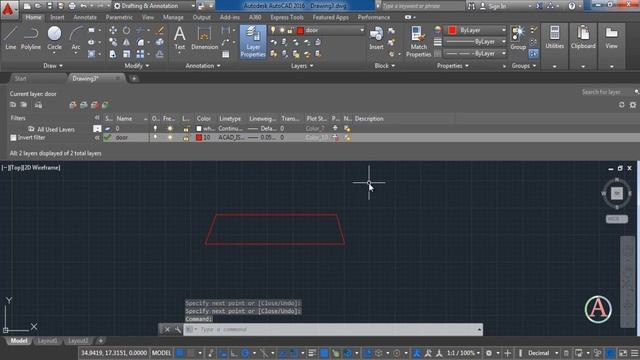Switch to the Annotate ribbon tab
Viewport: 640px width, 360px height.
(x=85, y=17)
